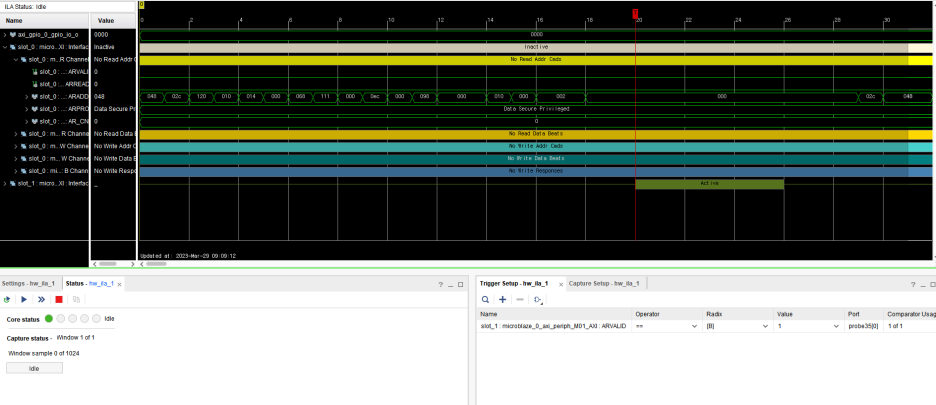Switch to the Capture Setup hw_ila_1 tab
Viewport: 936px width, 405px height.
(604, 284)
